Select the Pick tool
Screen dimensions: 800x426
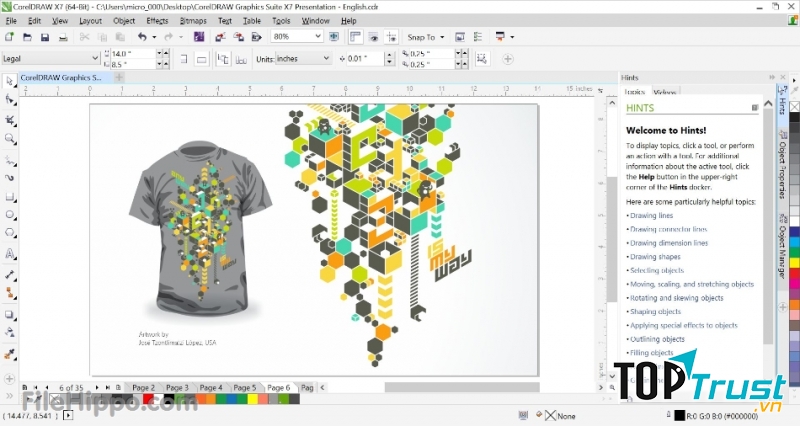coord(9,82)
